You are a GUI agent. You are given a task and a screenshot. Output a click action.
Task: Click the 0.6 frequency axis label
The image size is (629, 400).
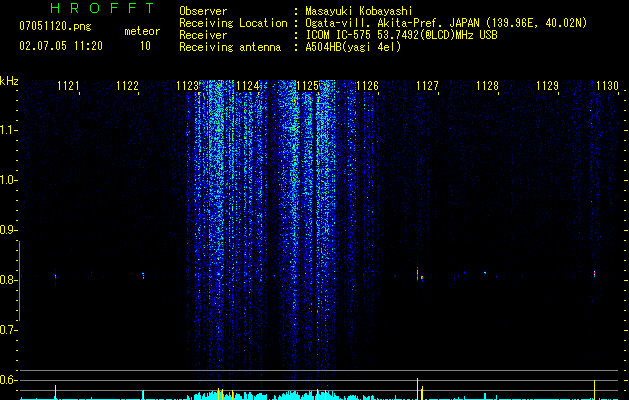click(x=8, y=380)
